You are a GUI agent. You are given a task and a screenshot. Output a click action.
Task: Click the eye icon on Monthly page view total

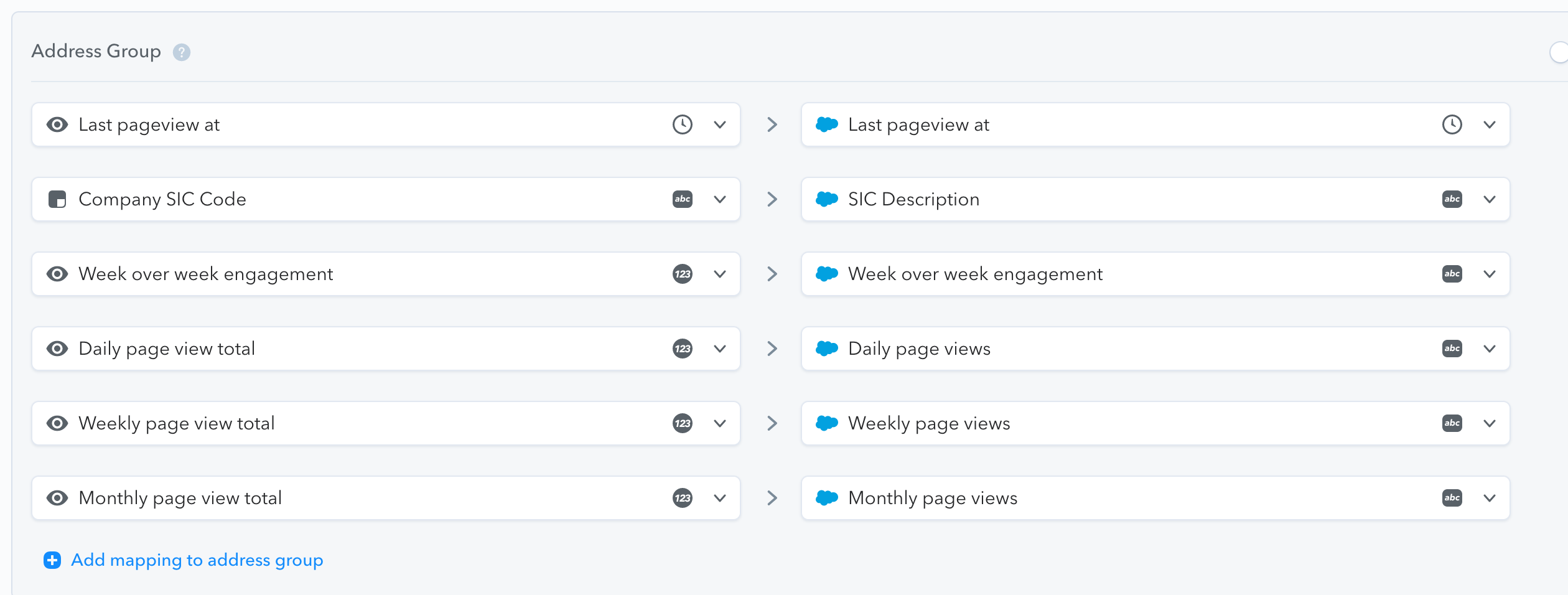coord(57,498)
